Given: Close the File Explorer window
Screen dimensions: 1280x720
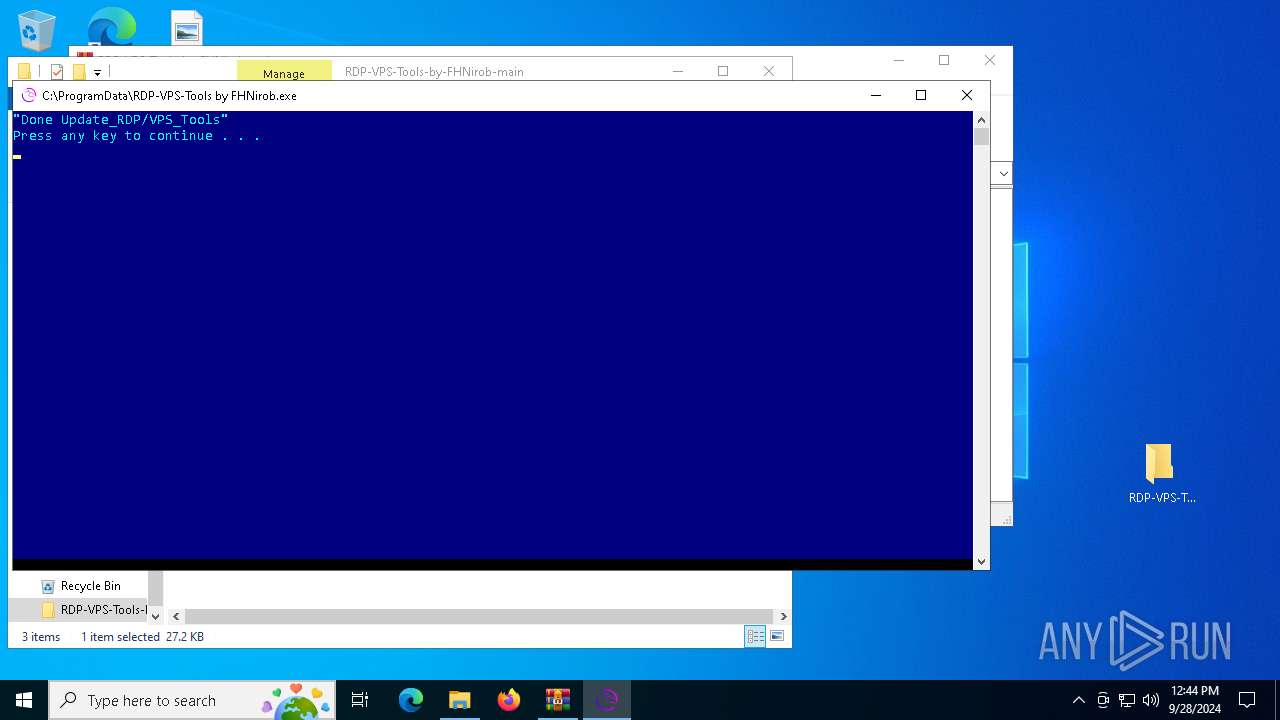Looking at the screenshot, I should (768, 71).
